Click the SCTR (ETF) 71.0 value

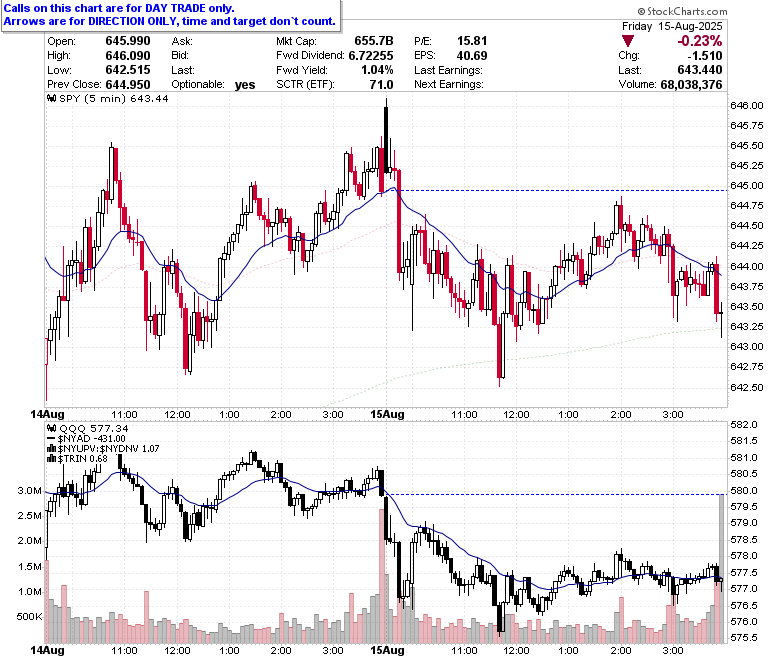coord(382,85)
